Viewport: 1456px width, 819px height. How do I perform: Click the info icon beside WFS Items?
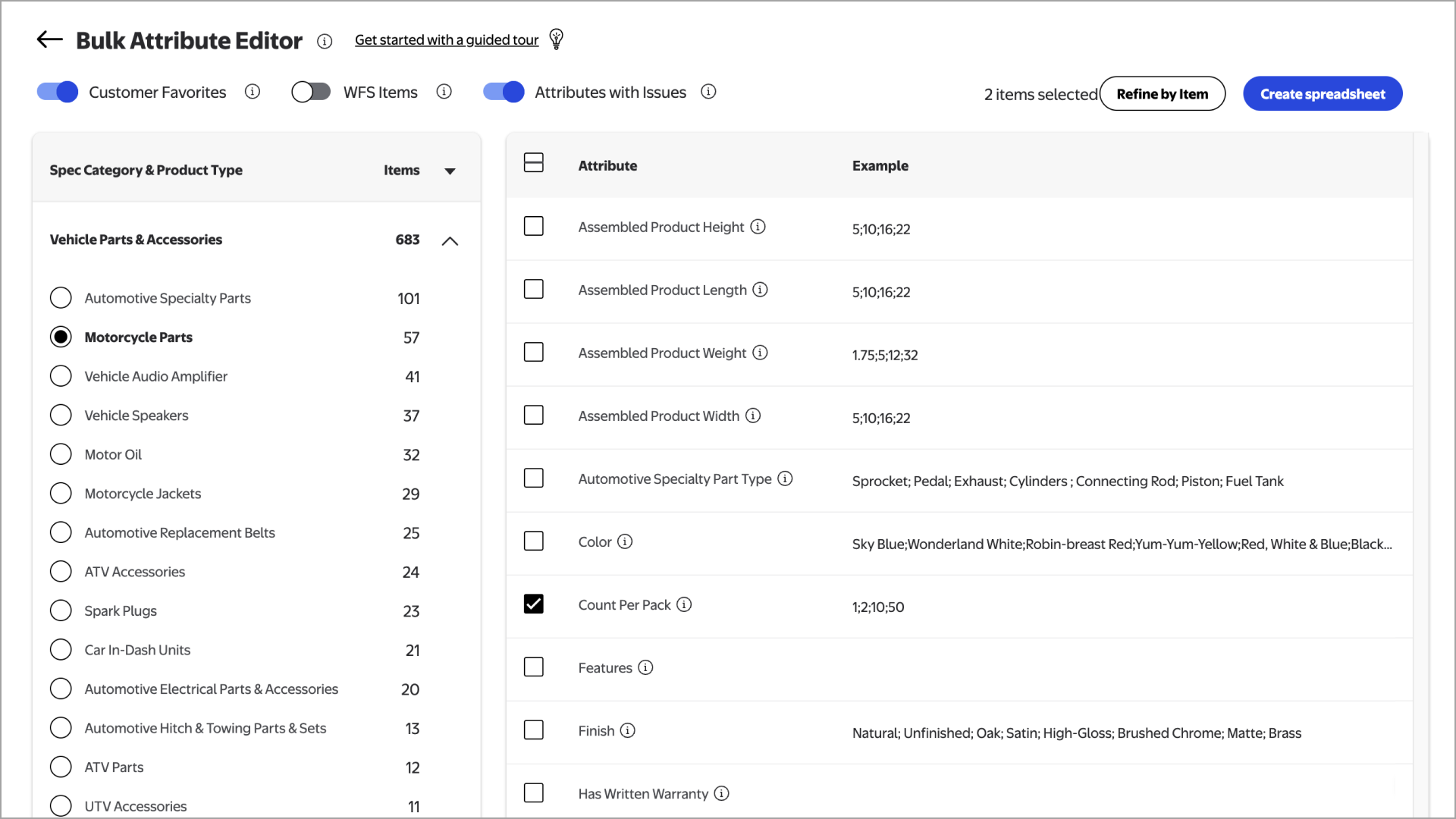click(x=444, y=91)
